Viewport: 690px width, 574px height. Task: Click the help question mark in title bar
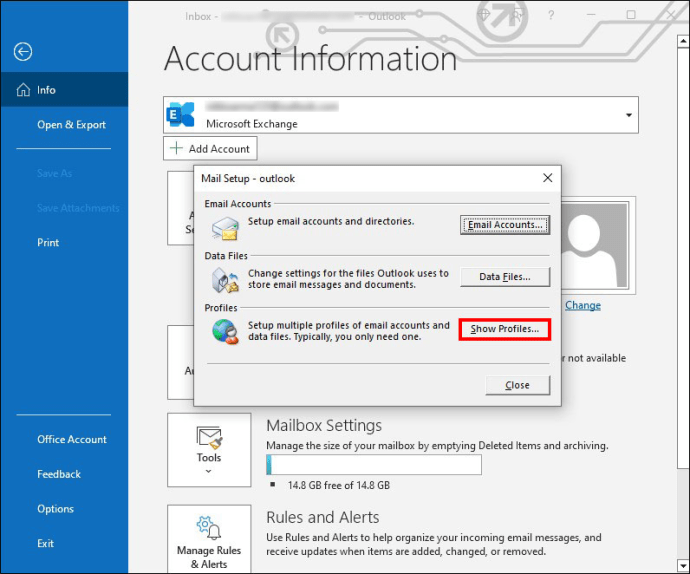551,15
